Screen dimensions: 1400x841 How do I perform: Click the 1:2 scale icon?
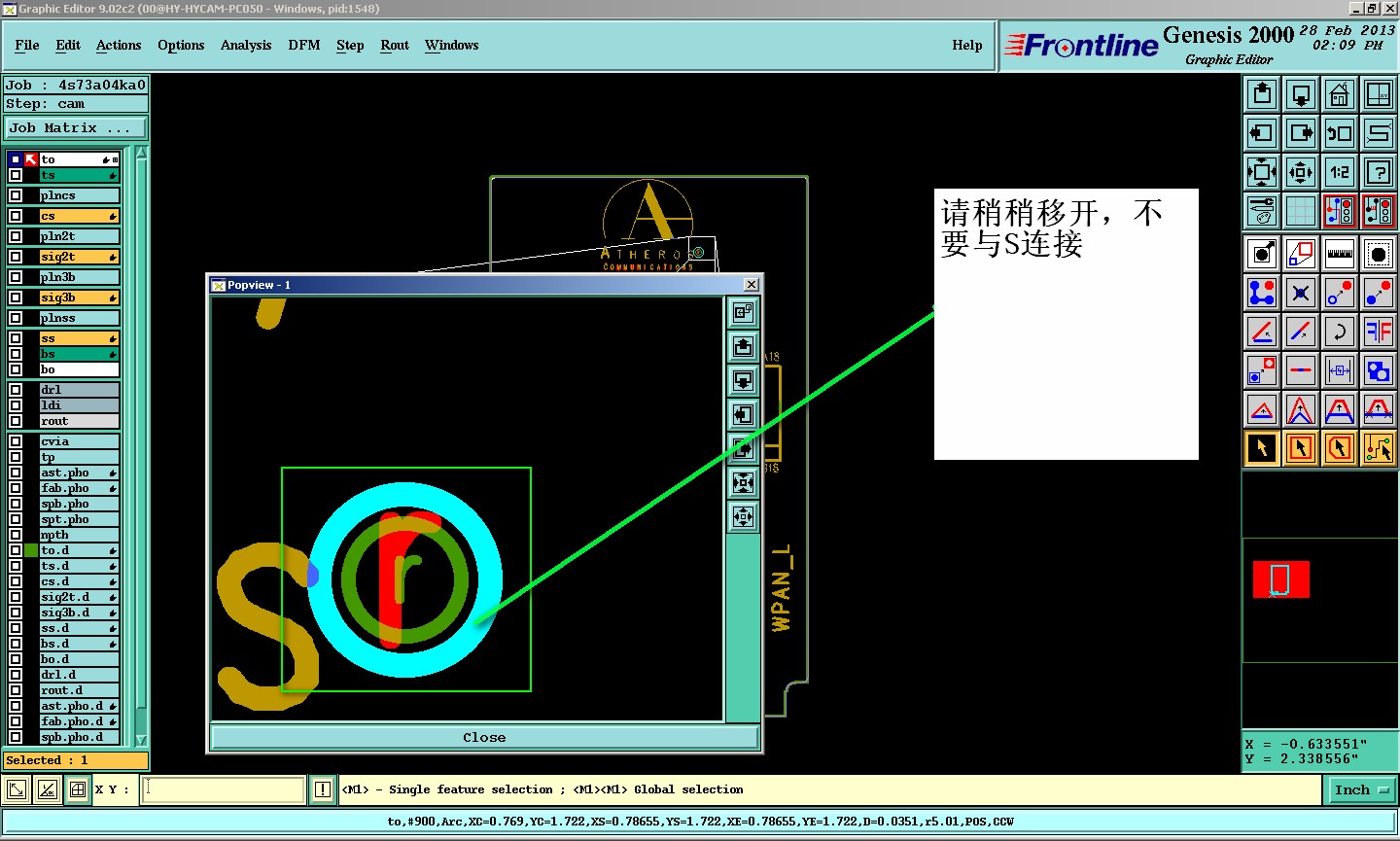point(1340,172)
